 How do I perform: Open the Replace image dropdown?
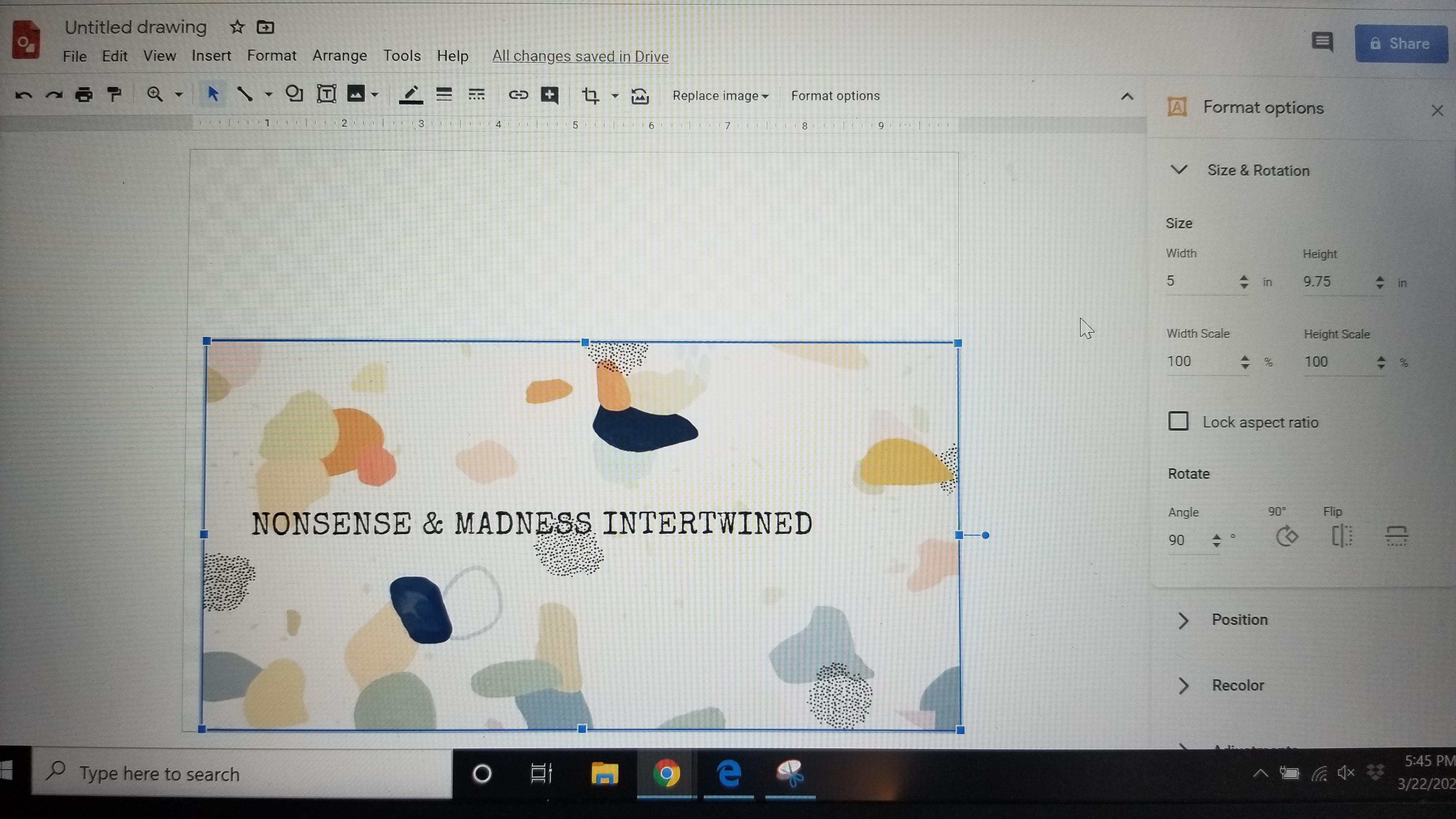[x=721, y=96]
